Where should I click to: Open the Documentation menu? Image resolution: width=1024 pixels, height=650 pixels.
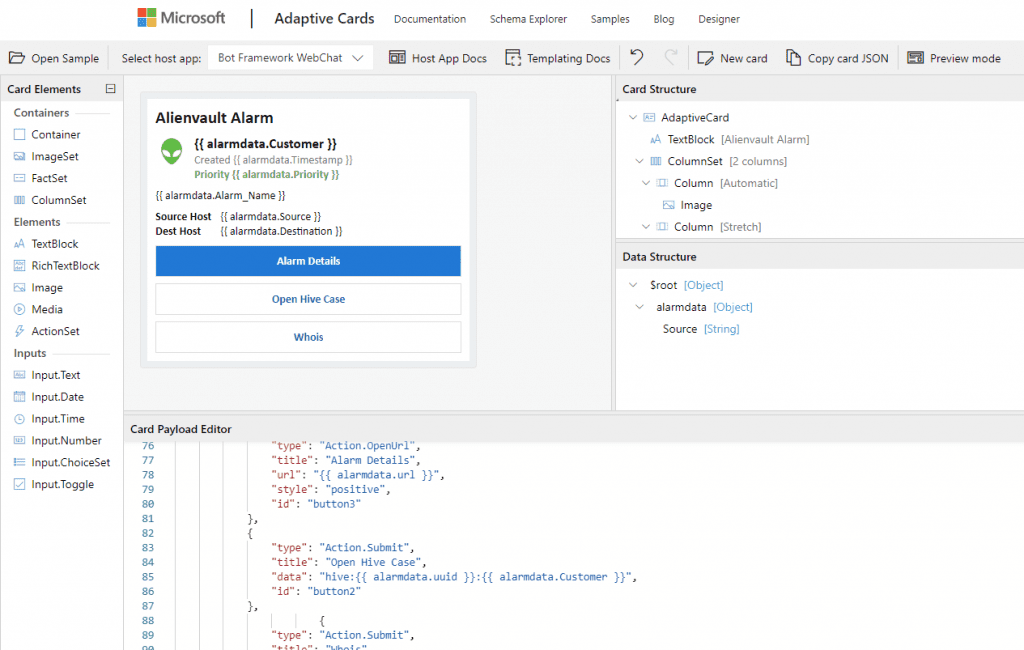click(430, 19)
